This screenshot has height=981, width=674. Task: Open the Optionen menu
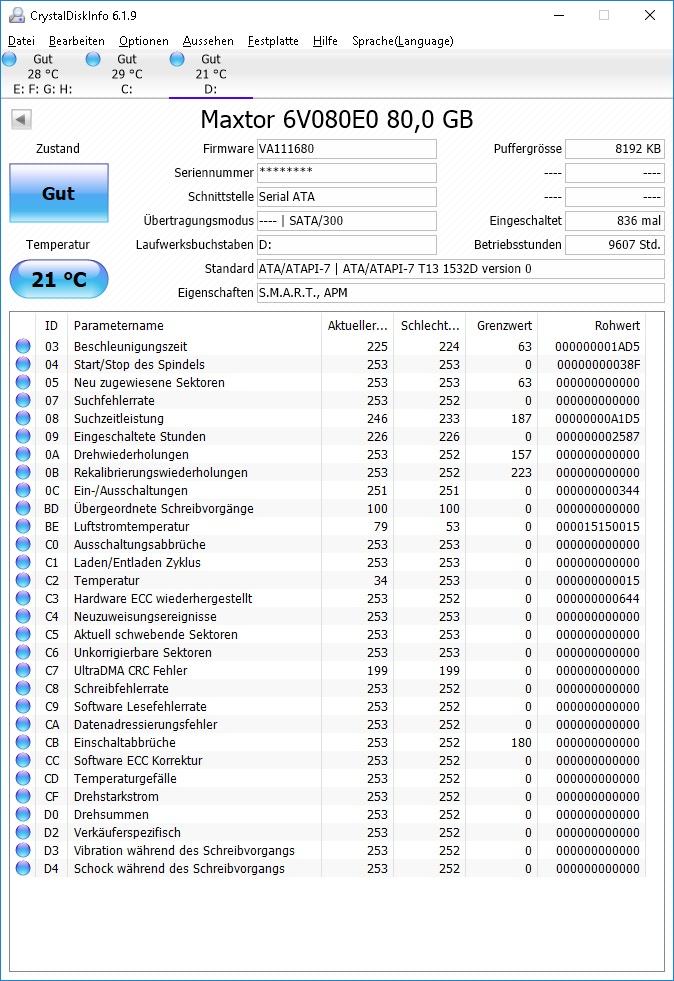pyautogui.click(x=144, y=41)
